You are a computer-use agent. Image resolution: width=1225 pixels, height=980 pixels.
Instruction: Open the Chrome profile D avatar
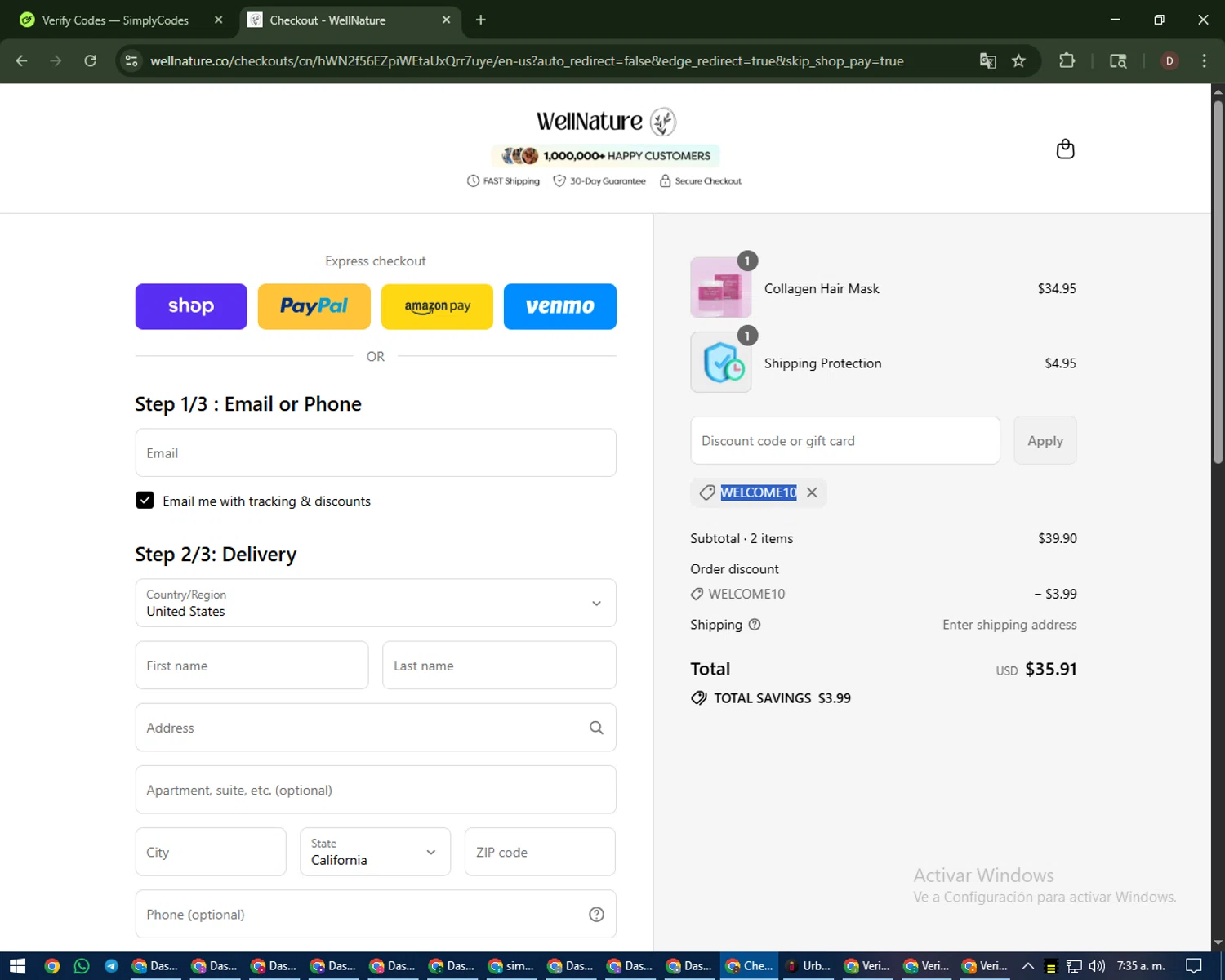tap(1169, 60)
